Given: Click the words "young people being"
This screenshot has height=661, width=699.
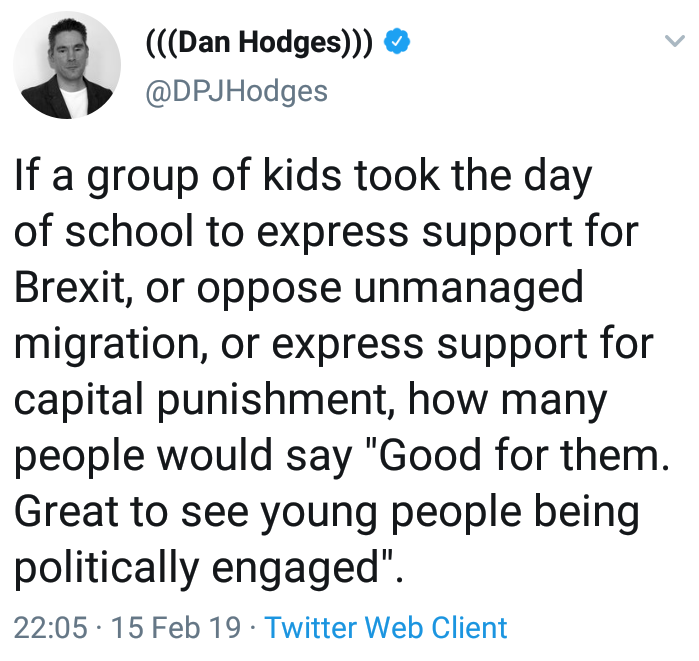Looking at the screenshot, I should (450, 513).
